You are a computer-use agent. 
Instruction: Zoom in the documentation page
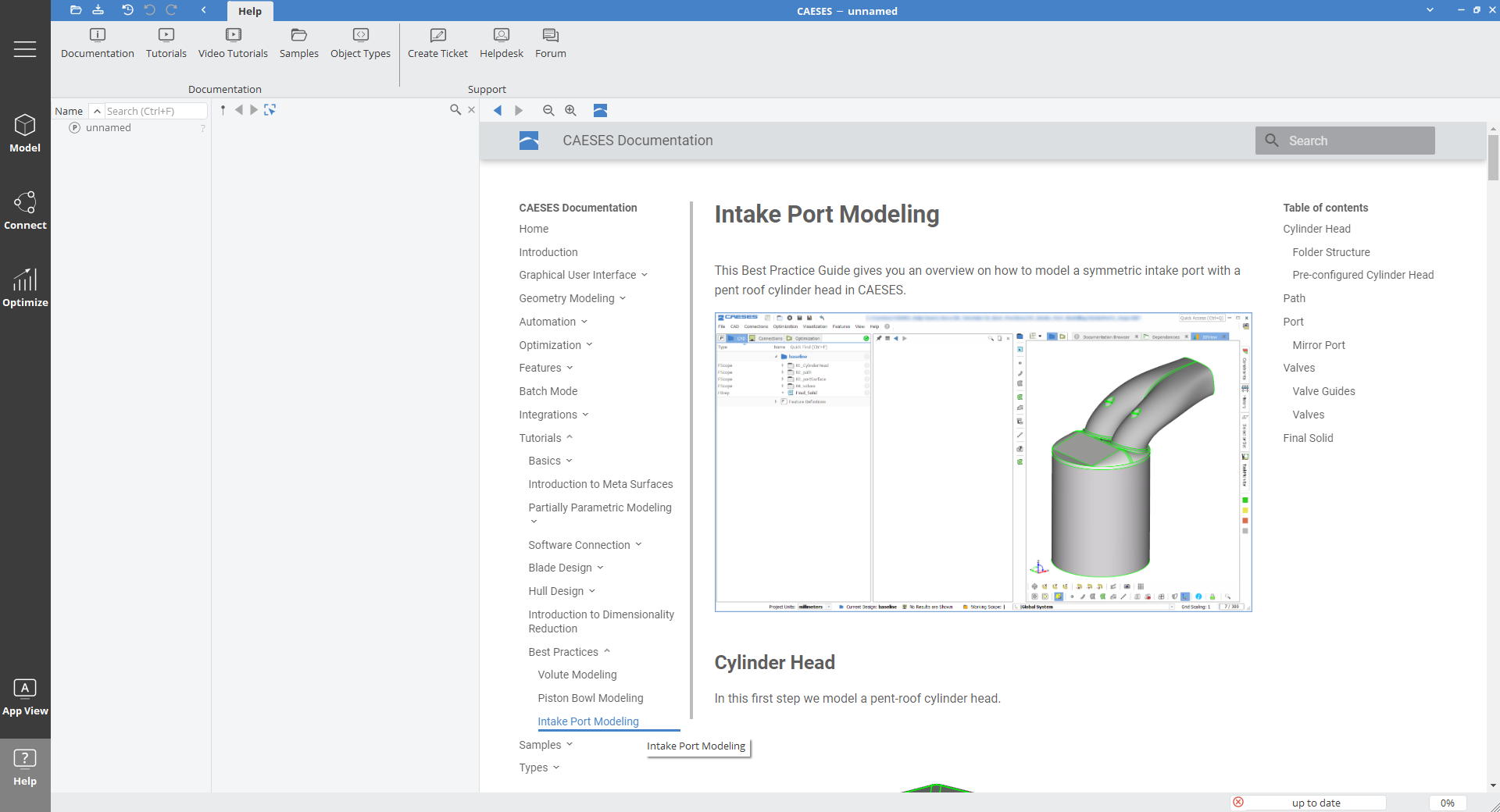pos(571,111)
